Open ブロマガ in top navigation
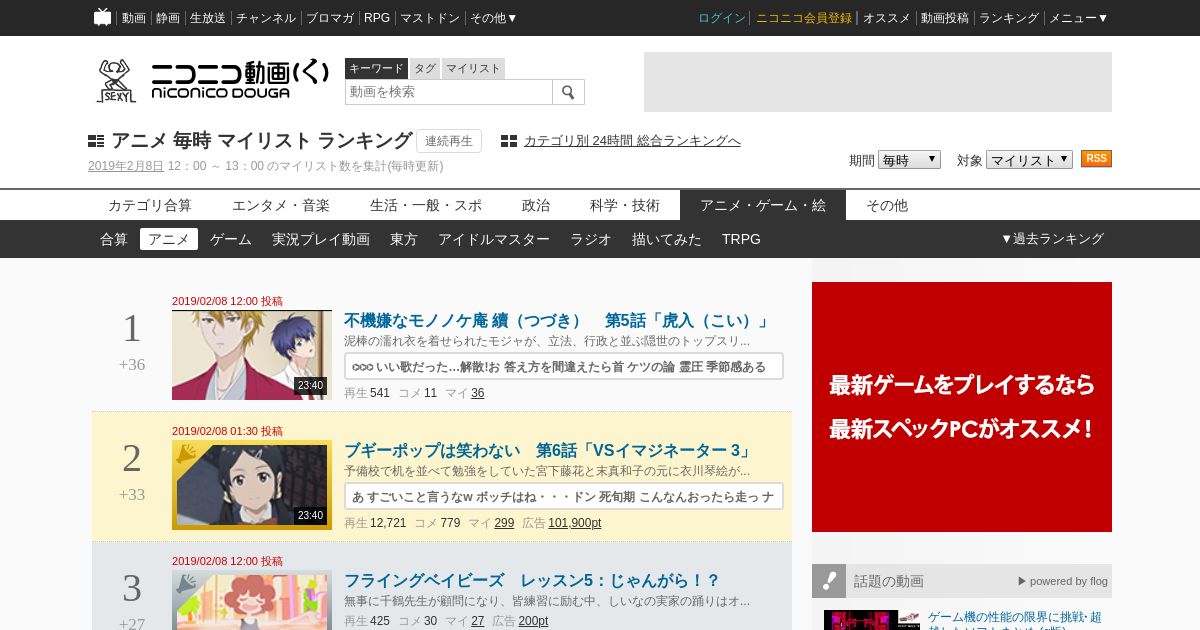The height and width of the screenshot is (630, 1200). click(330, 18)
